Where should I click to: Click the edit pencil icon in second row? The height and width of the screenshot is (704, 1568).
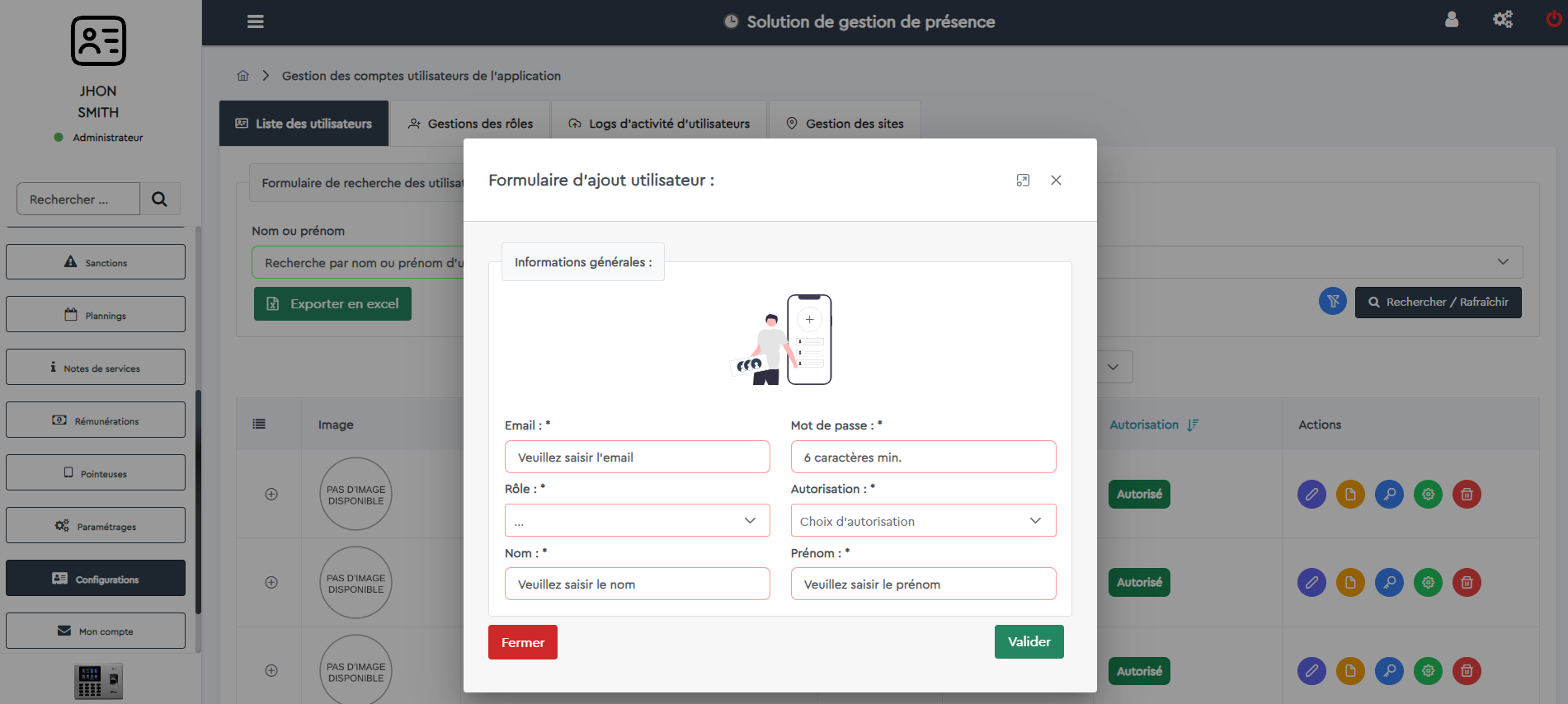coord(1311,582)
